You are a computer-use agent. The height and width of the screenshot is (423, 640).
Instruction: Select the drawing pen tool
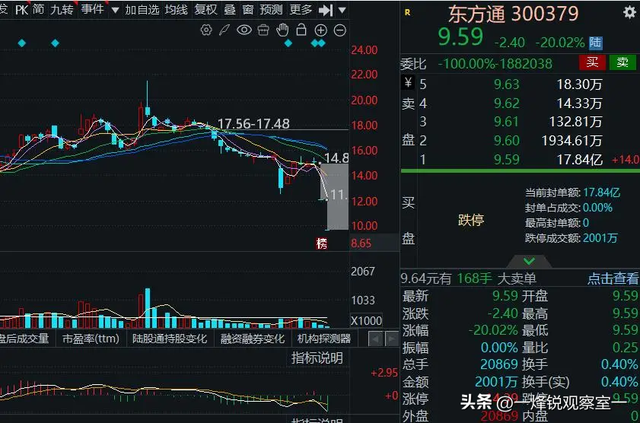pyautogui.click(x=224, y=30)
